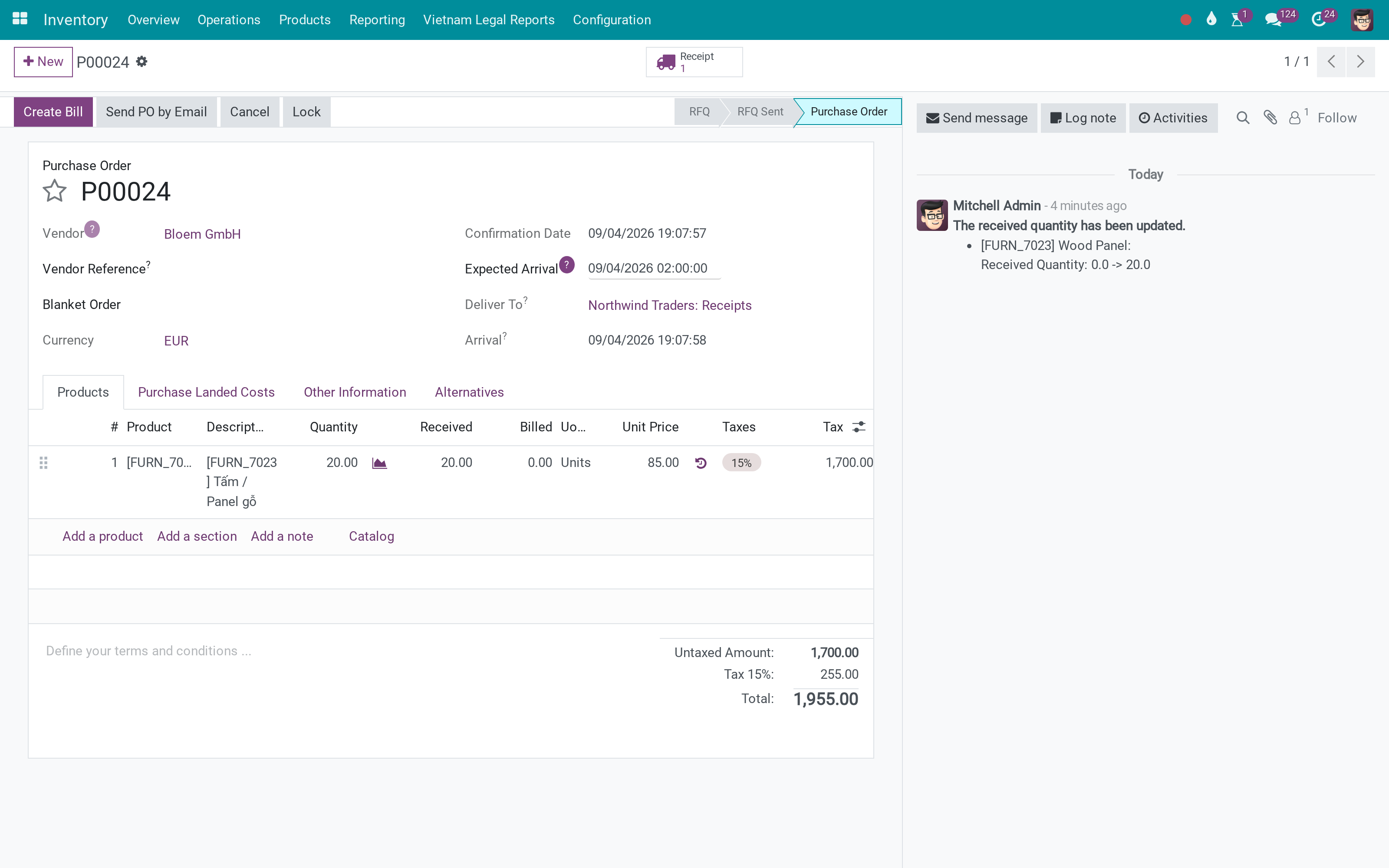Click the red recording dot icon

[1186, 20]
